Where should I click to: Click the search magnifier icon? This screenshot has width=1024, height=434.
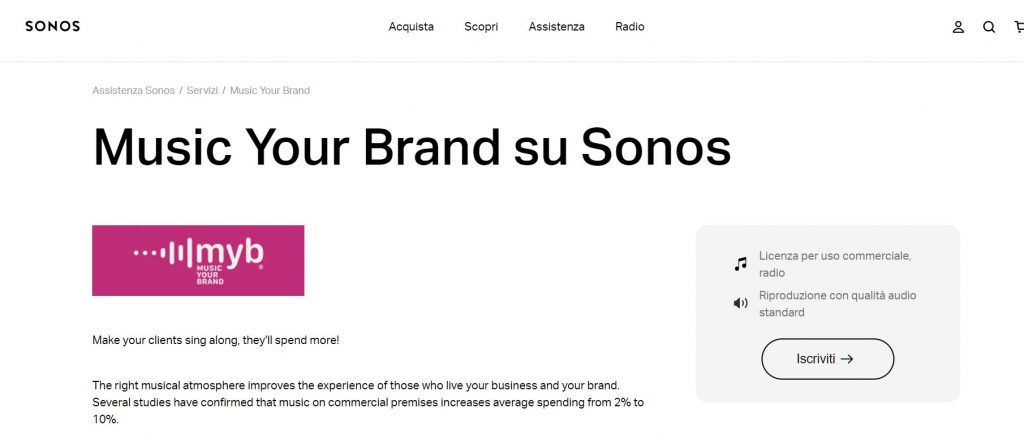click(x=989, y=27)
